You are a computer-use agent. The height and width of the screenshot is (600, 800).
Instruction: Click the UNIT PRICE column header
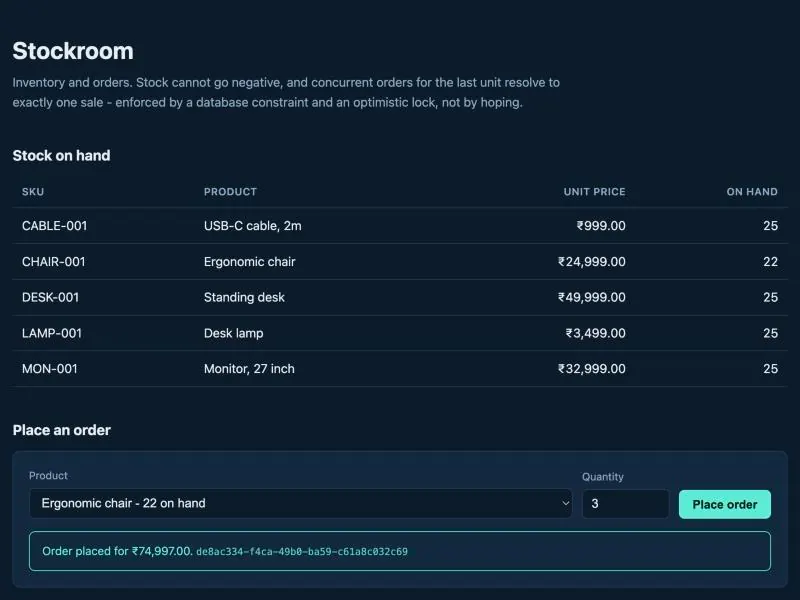click(x=594, y=192)
